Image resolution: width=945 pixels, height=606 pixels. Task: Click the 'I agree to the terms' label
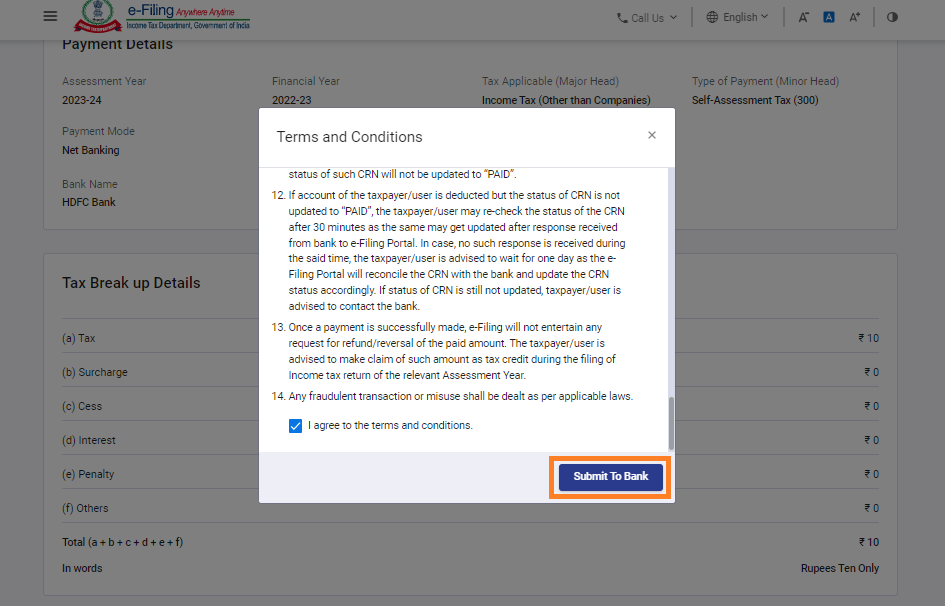[390, 426]
